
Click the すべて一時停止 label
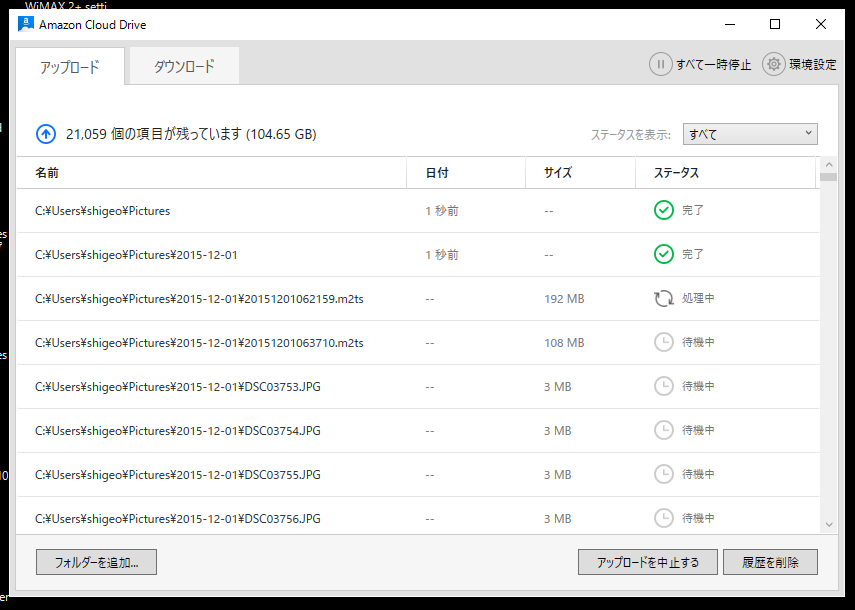714,65
